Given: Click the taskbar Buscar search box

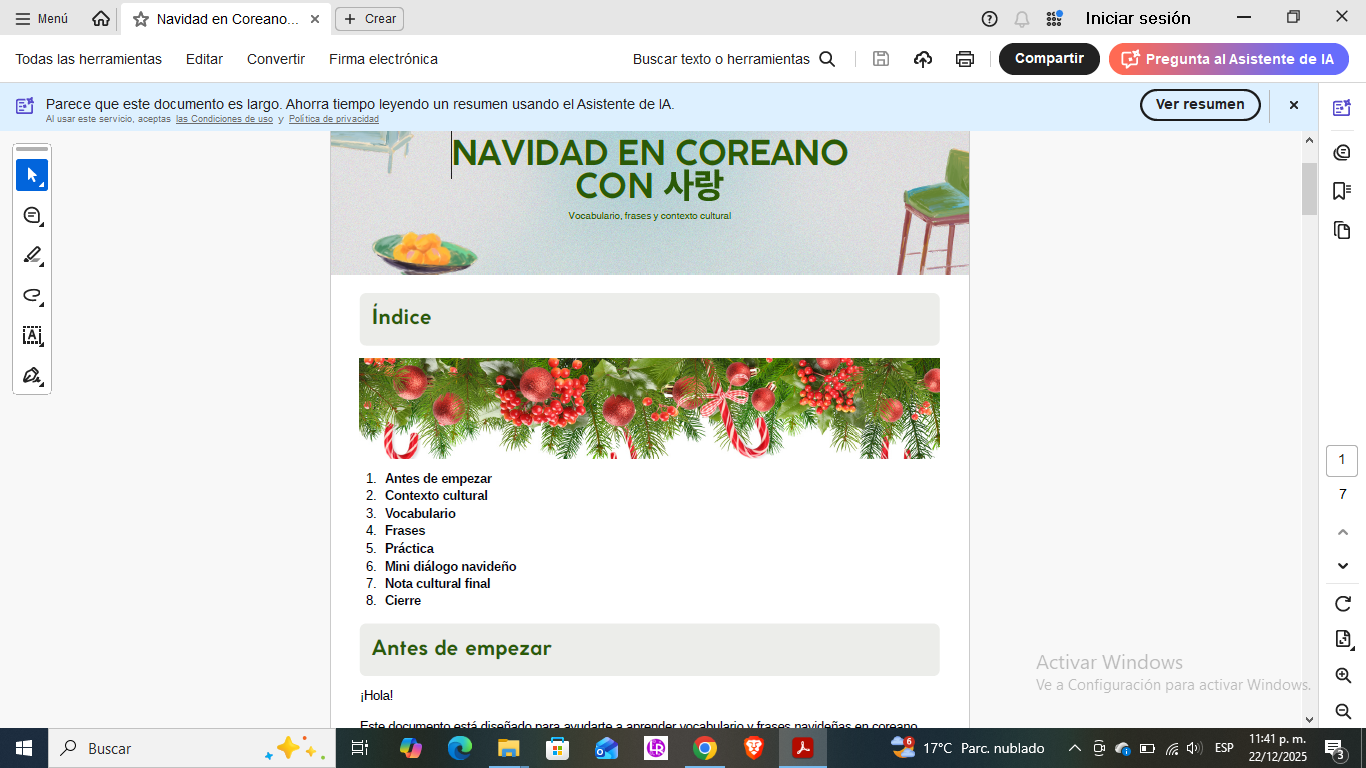Looking at the screenshot, I should [192, 748].
